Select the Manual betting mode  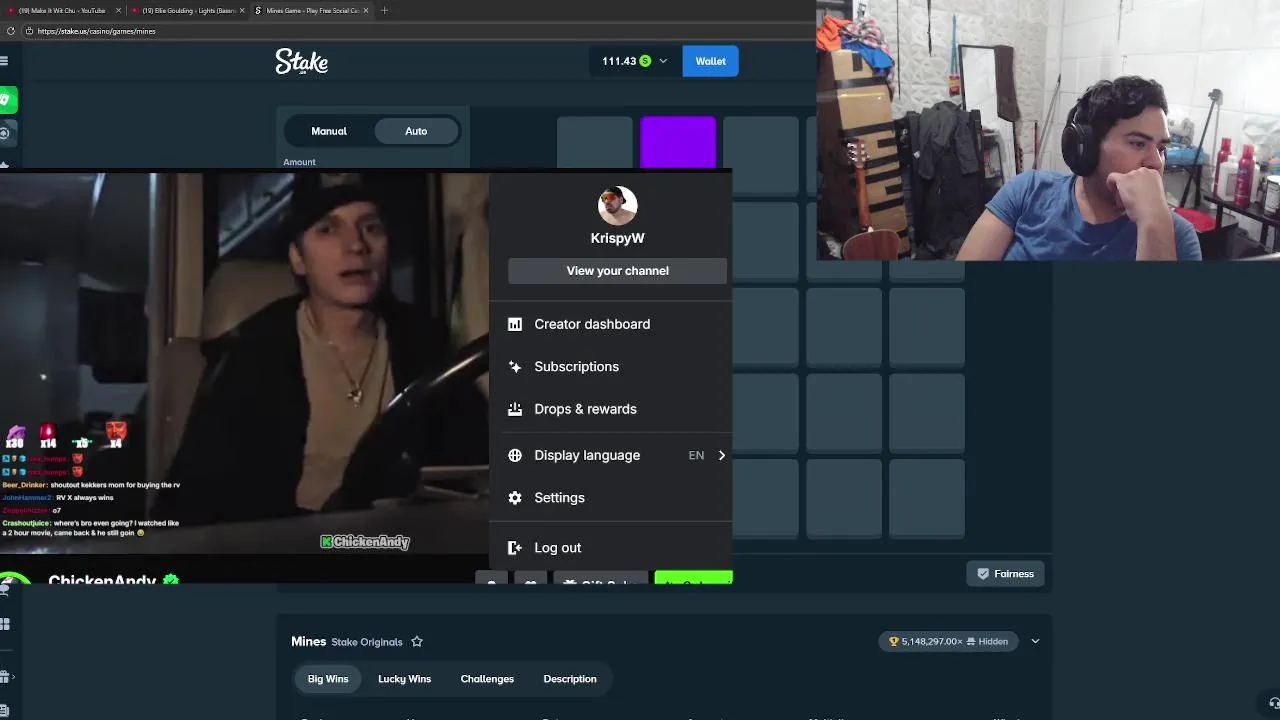329,131
